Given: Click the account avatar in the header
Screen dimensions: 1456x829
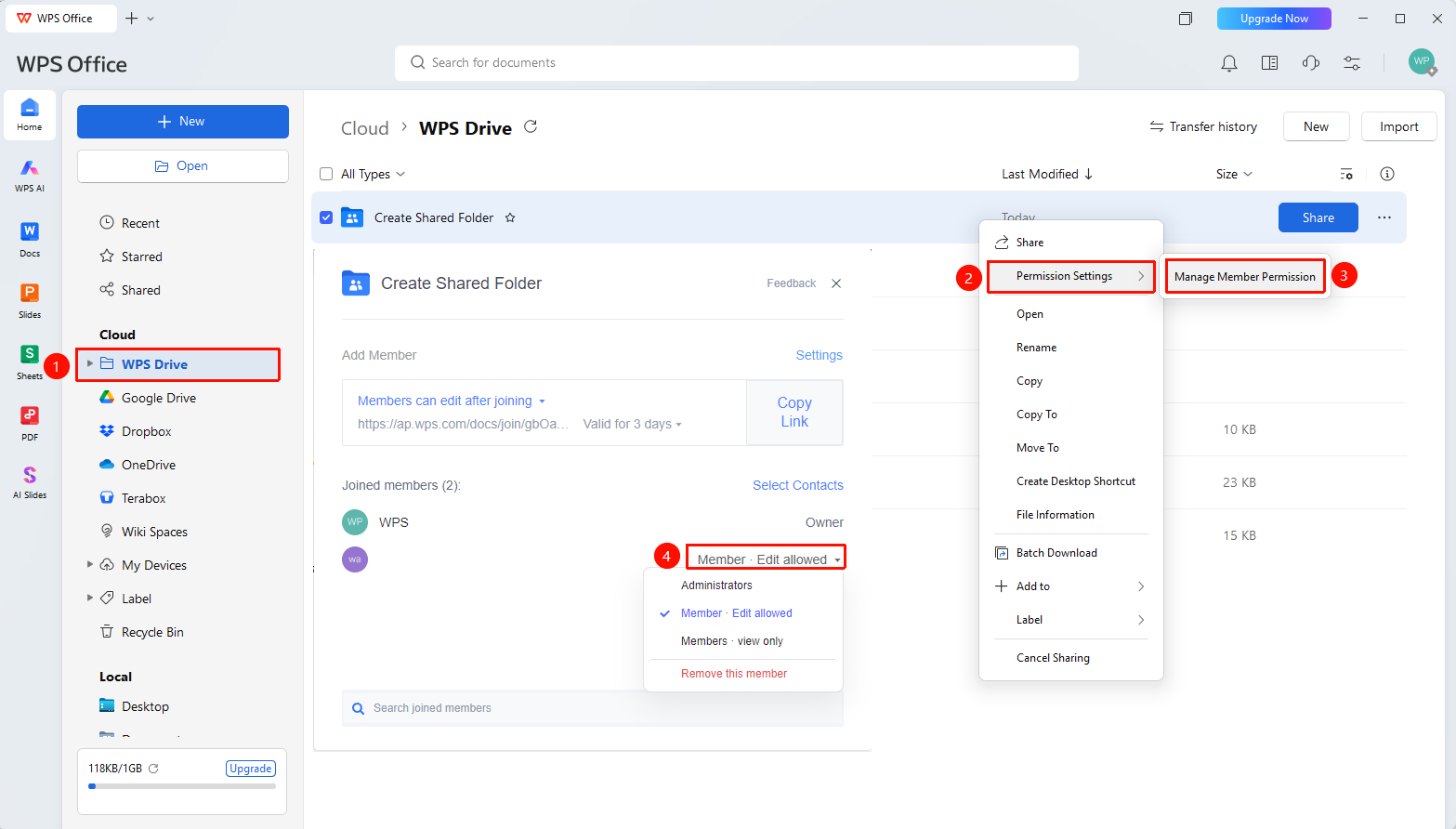Looking at the screenshot, I should (1422, 62).
